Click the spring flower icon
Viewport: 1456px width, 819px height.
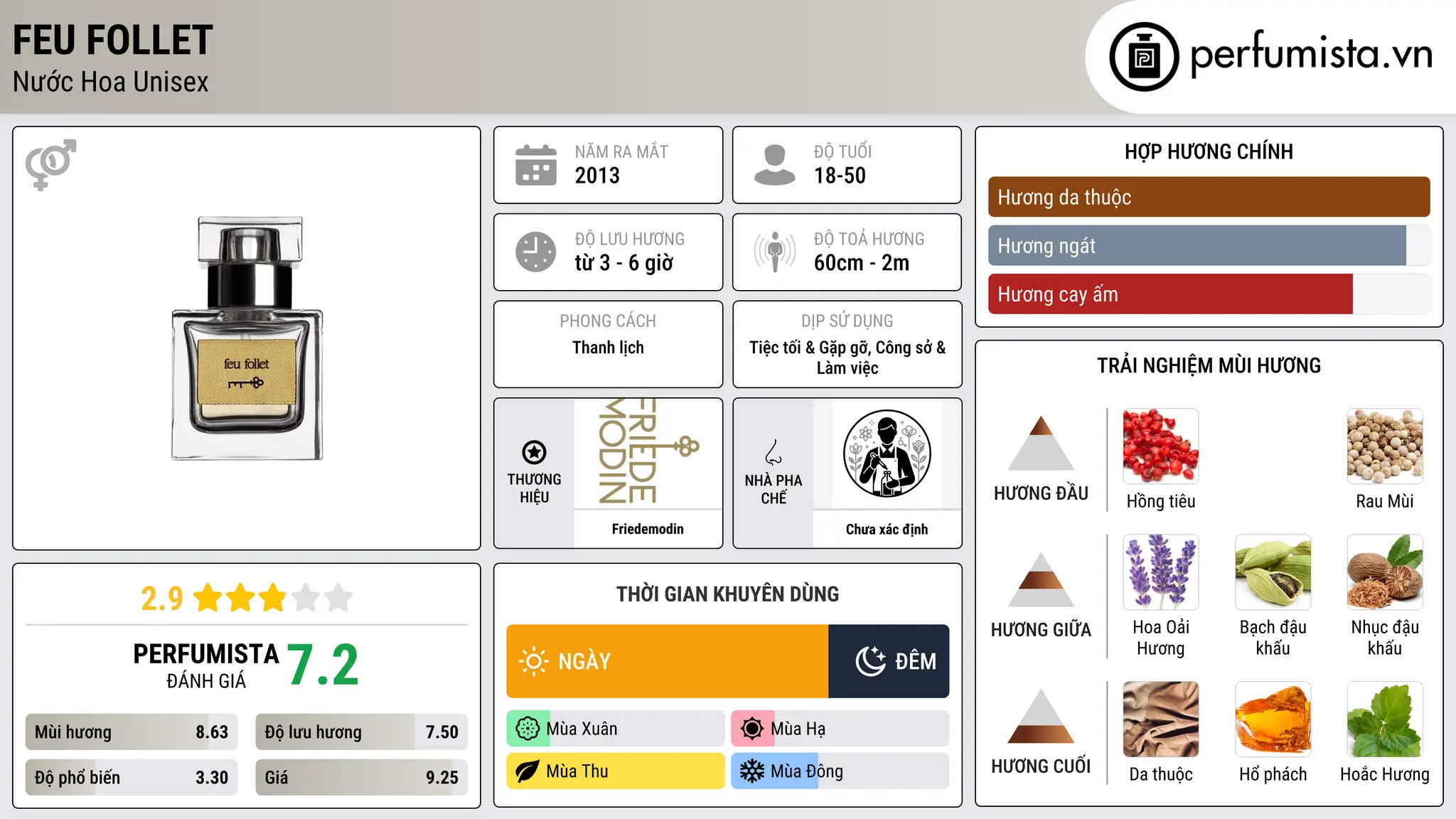[x=528, y=729]
